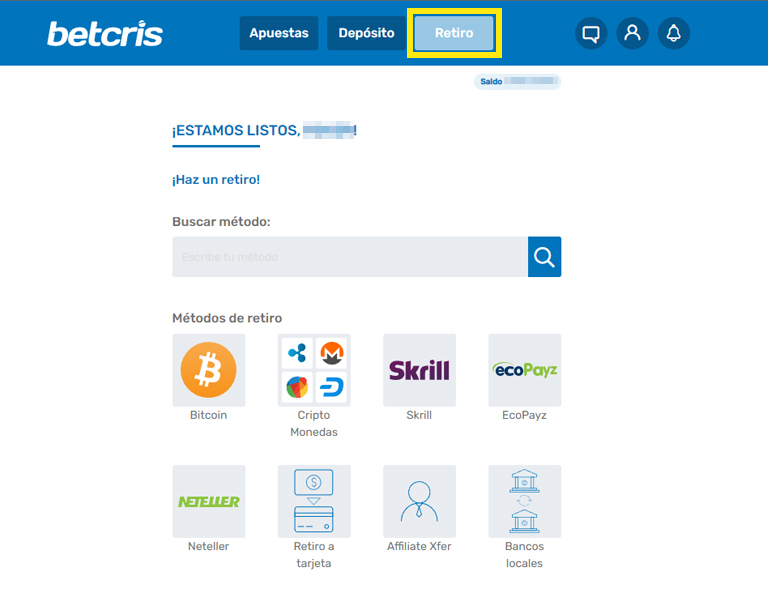Choose the Bancos locales bank icon

click(525, 501)
